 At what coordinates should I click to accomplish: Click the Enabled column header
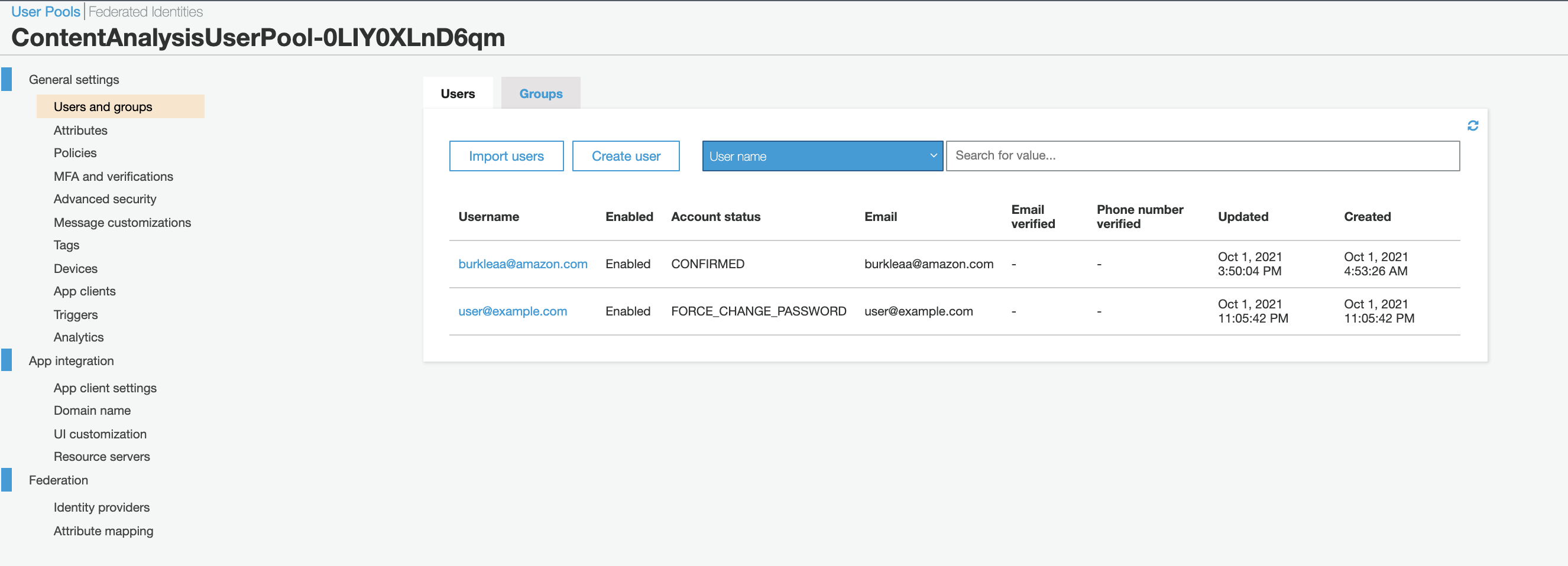point(629,217)
